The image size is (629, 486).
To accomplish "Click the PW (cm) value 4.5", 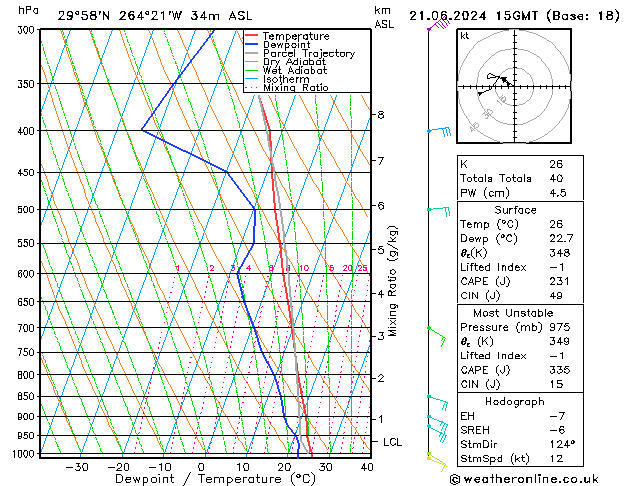I will click(x=558, y=193).
